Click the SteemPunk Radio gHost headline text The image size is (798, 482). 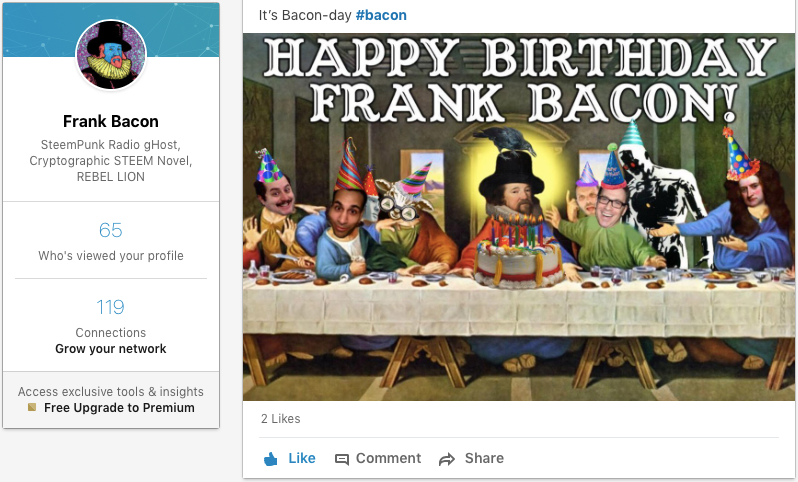(110, 160)
